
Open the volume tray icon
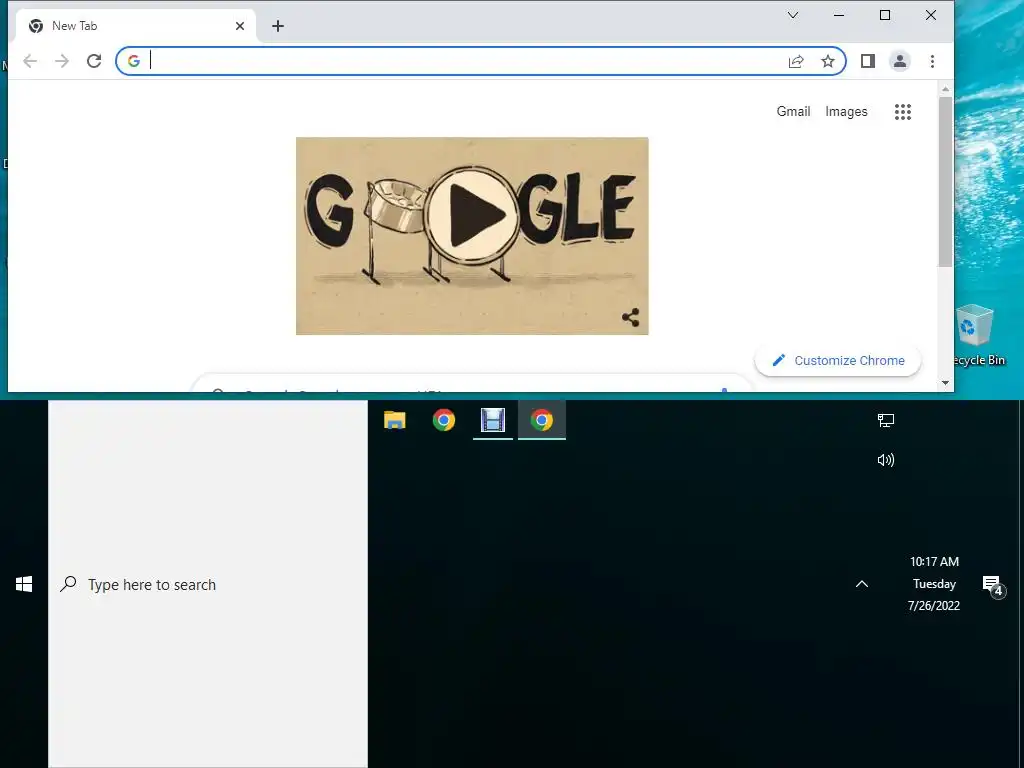[886, 460]
